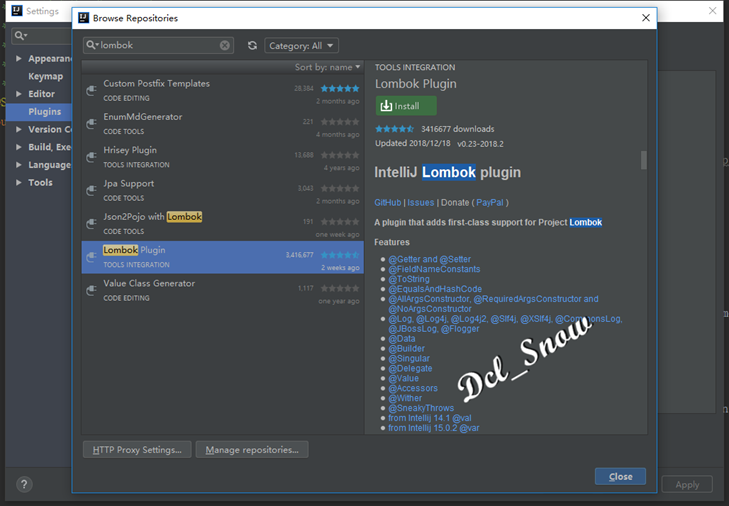729x506 pixels.
Task: Select Json2Pojo with Lombok row
Action: [222, 224]
